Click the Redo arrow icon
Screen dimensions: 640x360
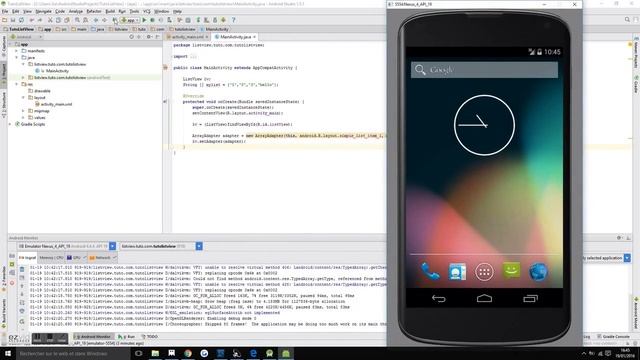pos(40,20)
